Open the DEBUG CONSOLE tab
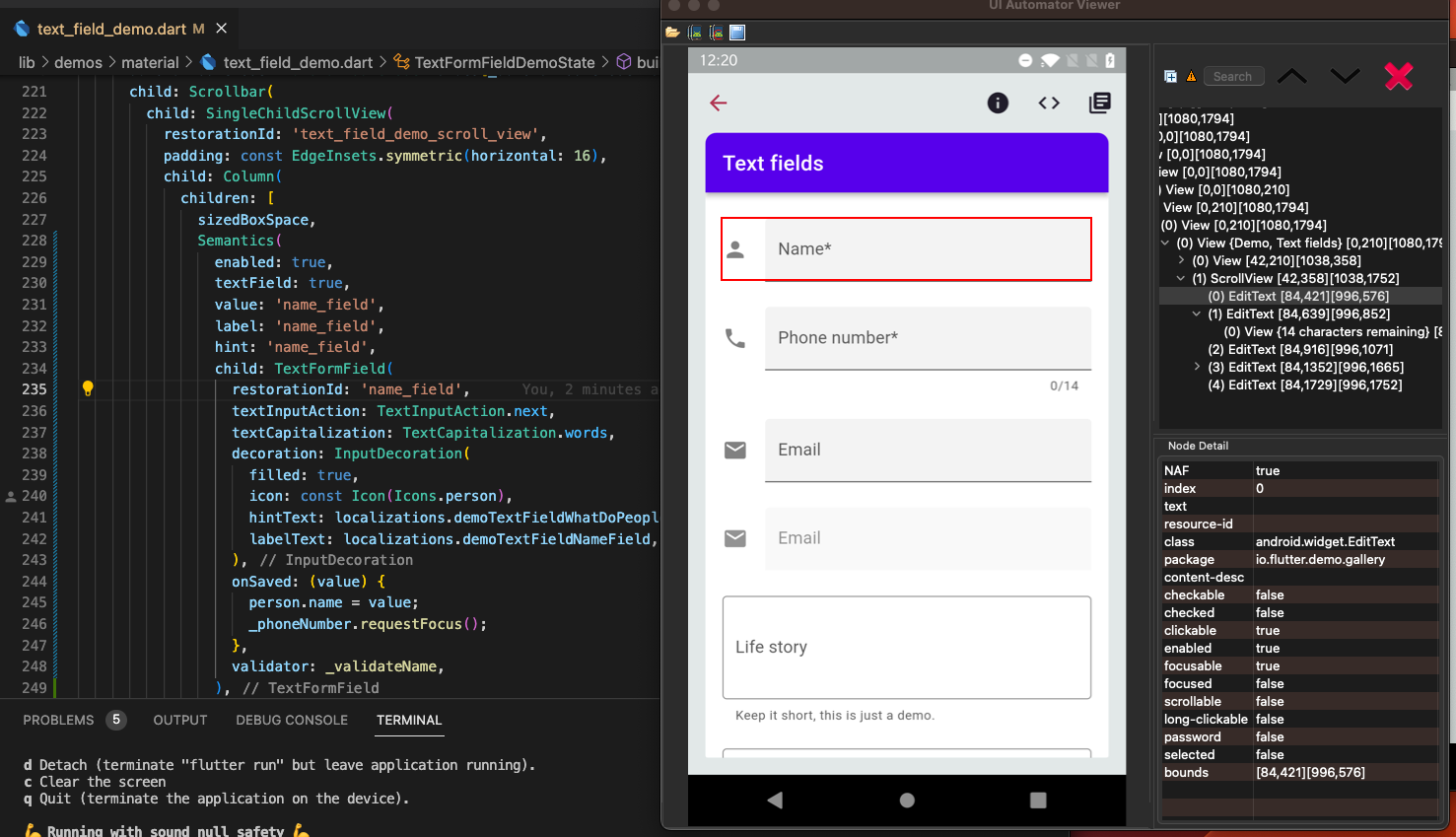Screen dimensions: 1456x837 point(291,720)
